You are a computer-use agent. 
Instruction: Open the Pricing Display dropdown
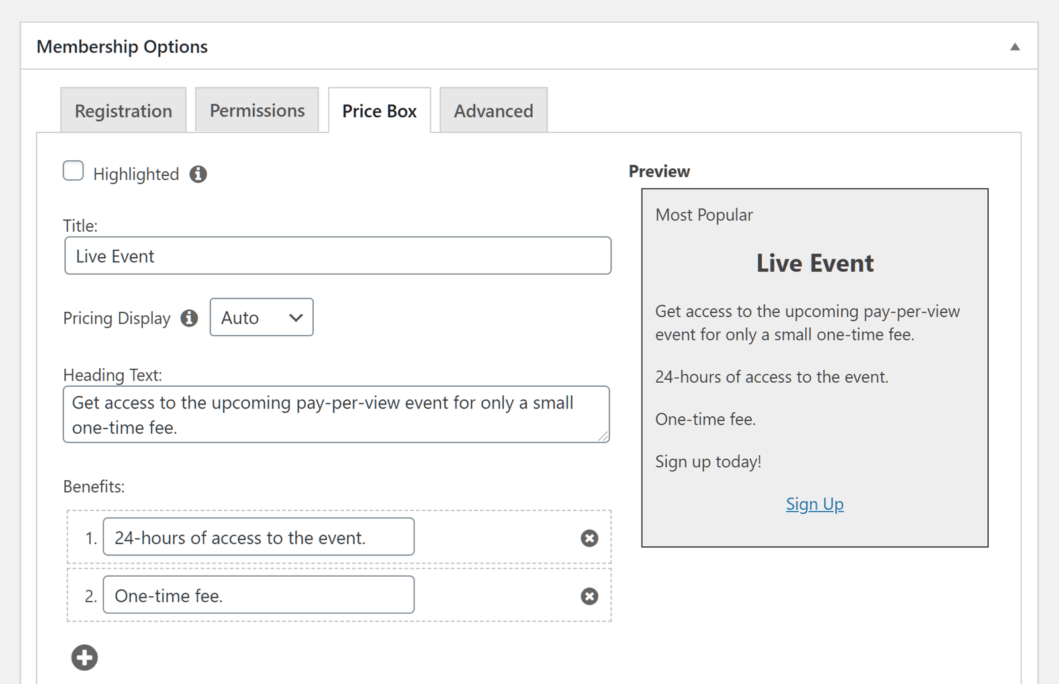coord(261,317)
